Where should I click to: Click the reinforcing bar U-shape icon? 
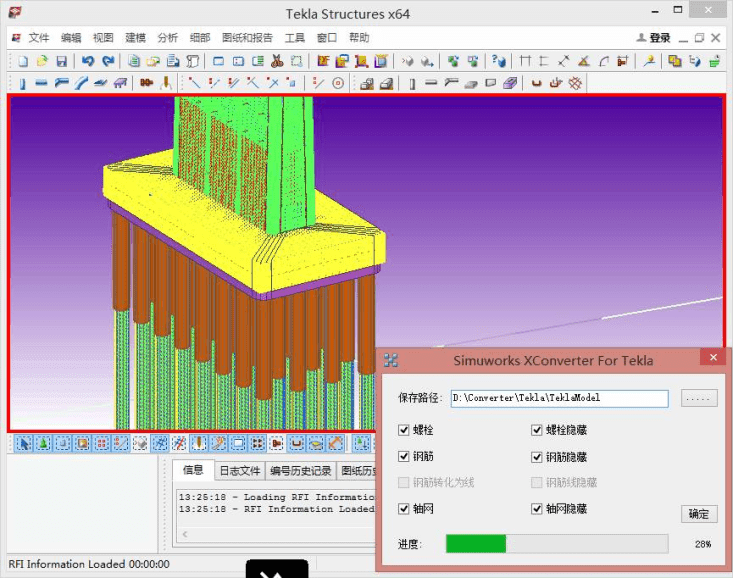(536, 84)
